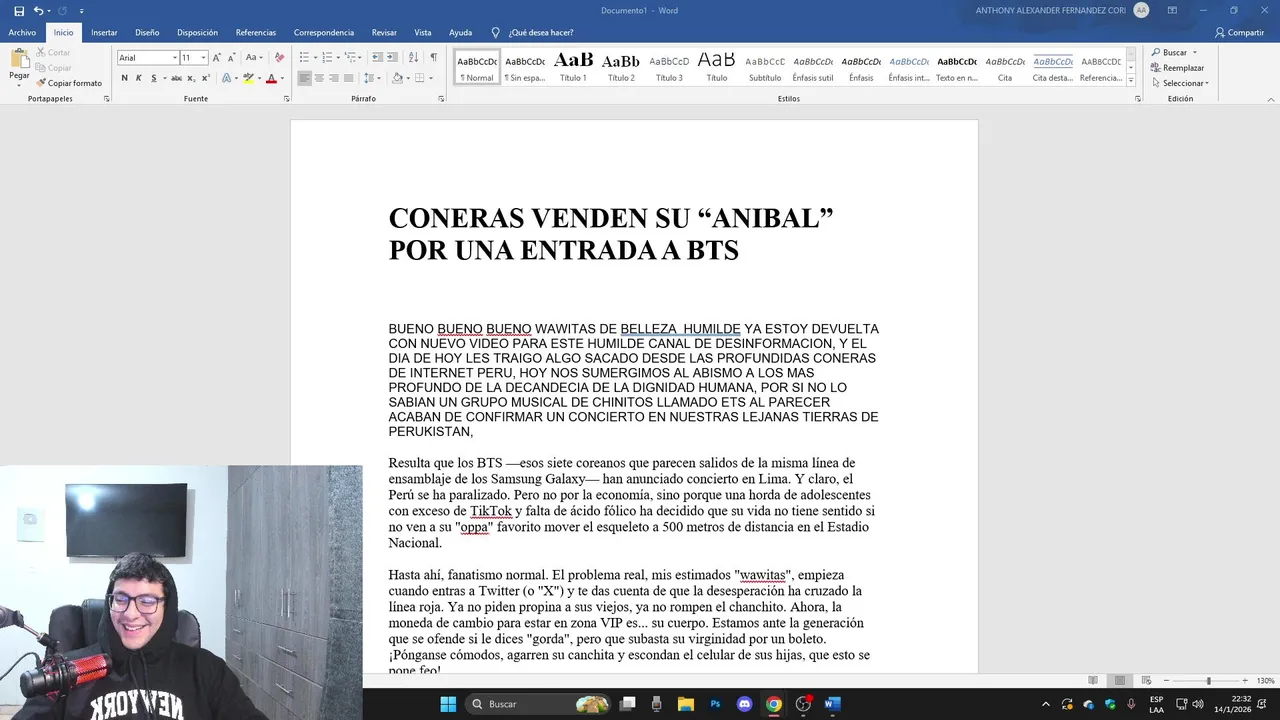Click the increase indent icon
1280x720 pixels.
(390, 58)
